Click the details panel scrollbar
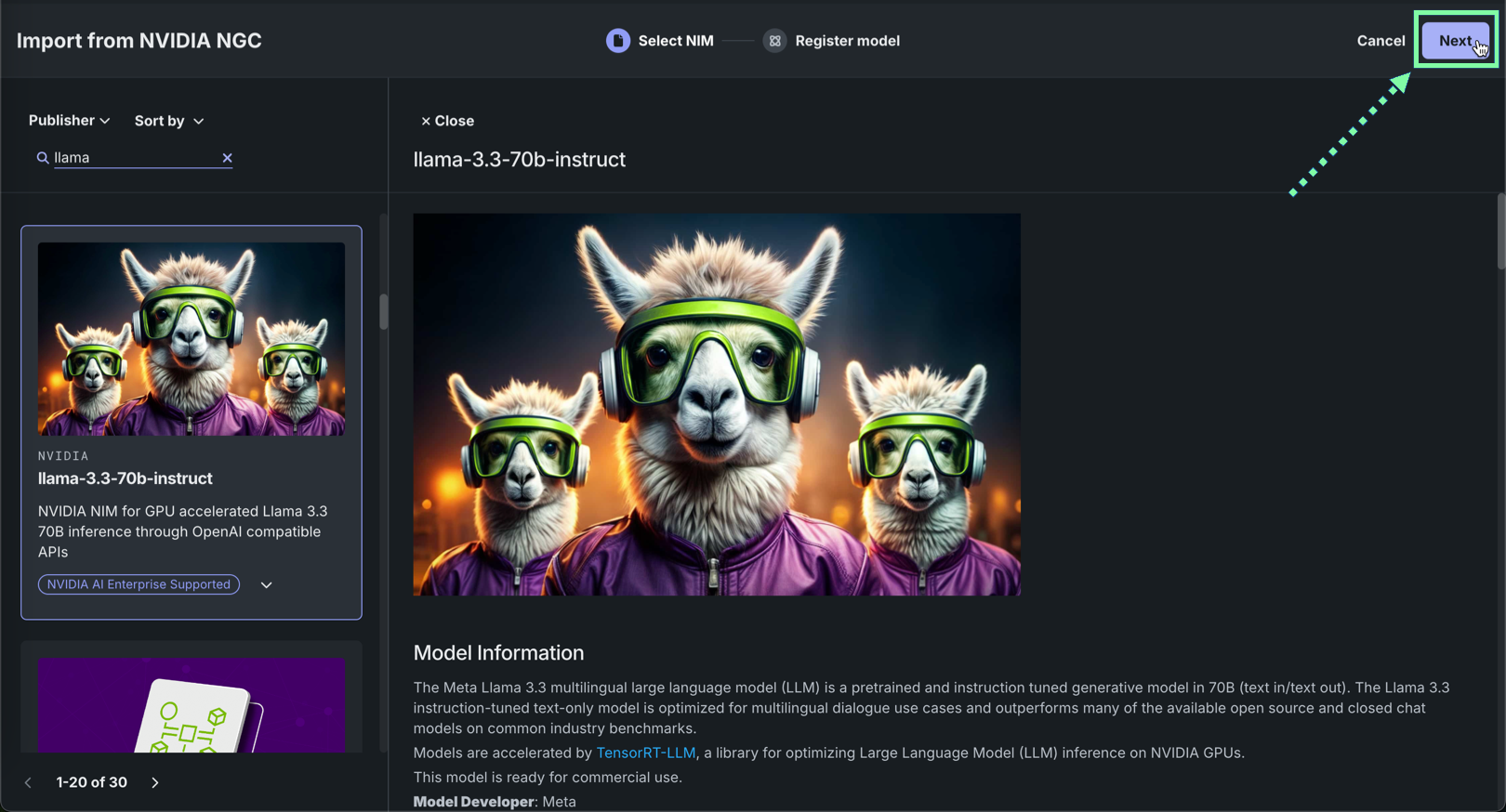1506x812 pixels. pyautogui.click(x=1500, y=230)
